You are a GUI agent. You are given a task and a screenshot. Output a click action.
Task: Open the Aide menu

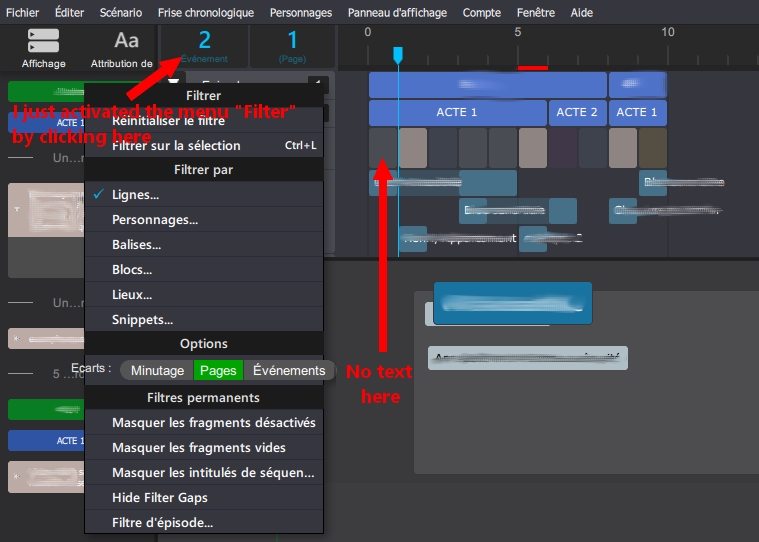click(x=581, y=13)
